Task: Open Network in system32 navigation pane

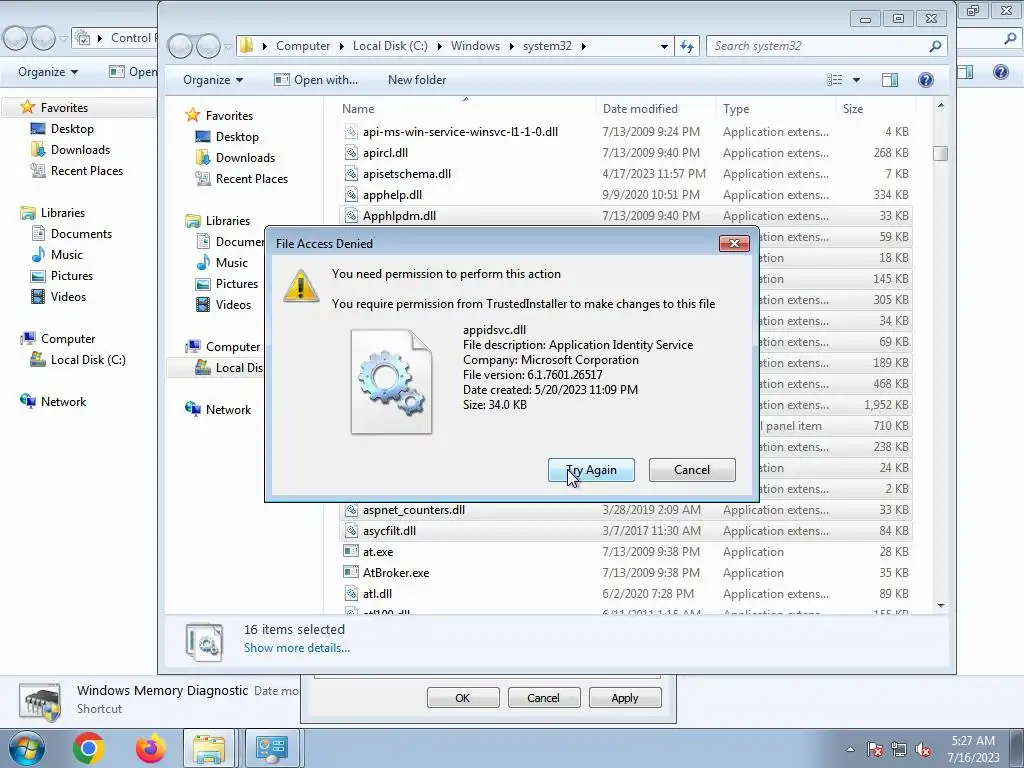Action: (228, 409)
